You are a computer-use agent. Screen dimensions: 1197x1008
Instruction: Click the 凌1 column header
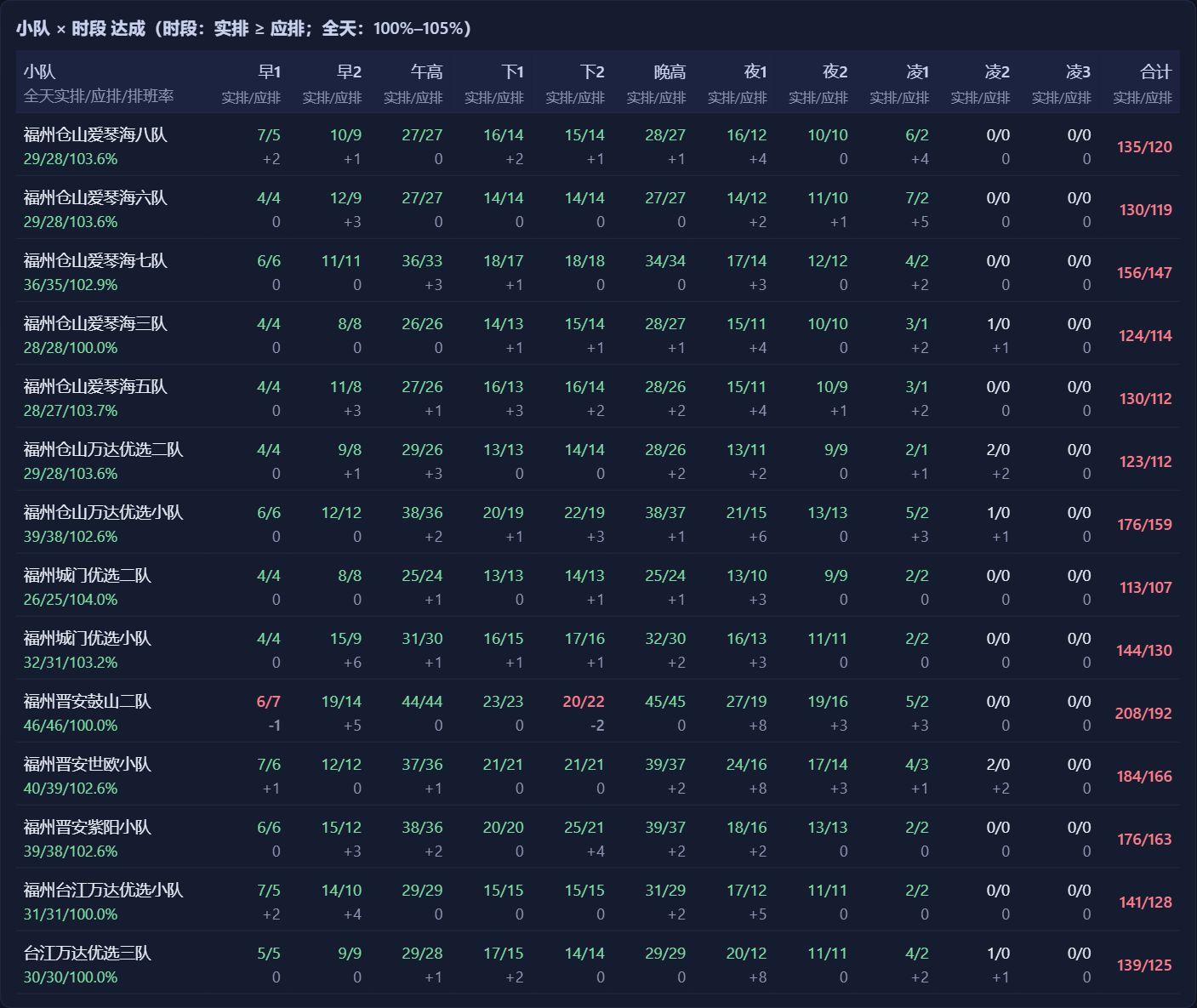918,72
